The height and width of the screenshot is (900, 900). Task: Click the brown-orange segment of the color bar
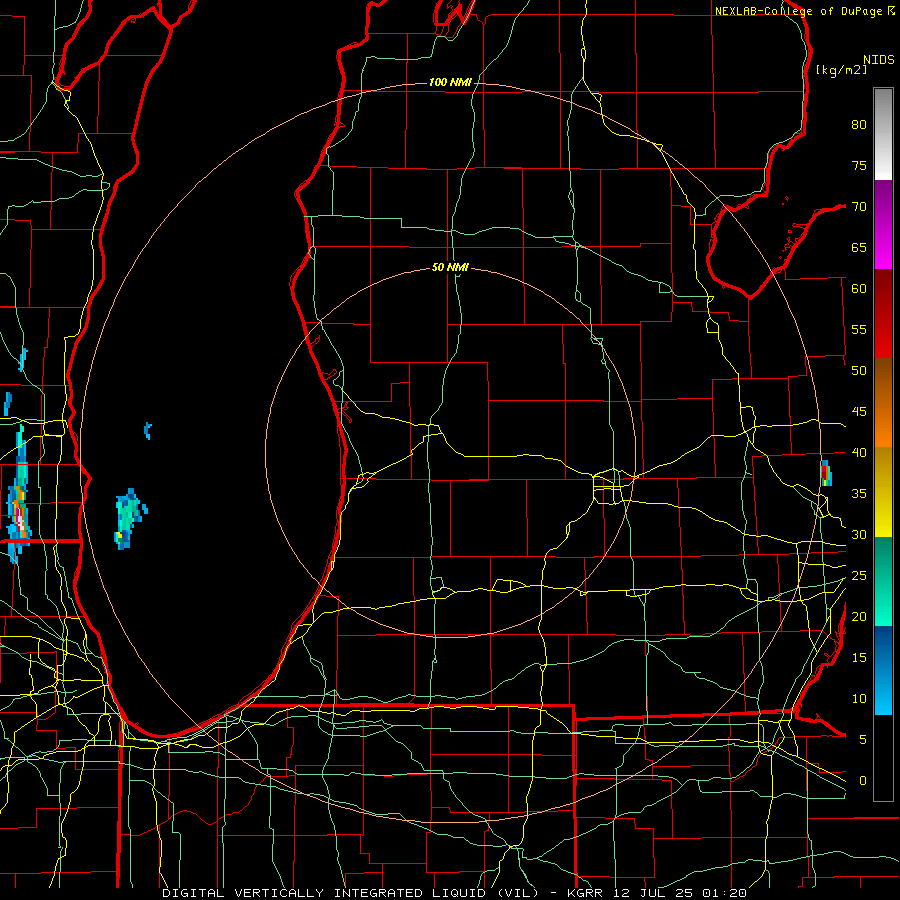[x=883, y=403]
